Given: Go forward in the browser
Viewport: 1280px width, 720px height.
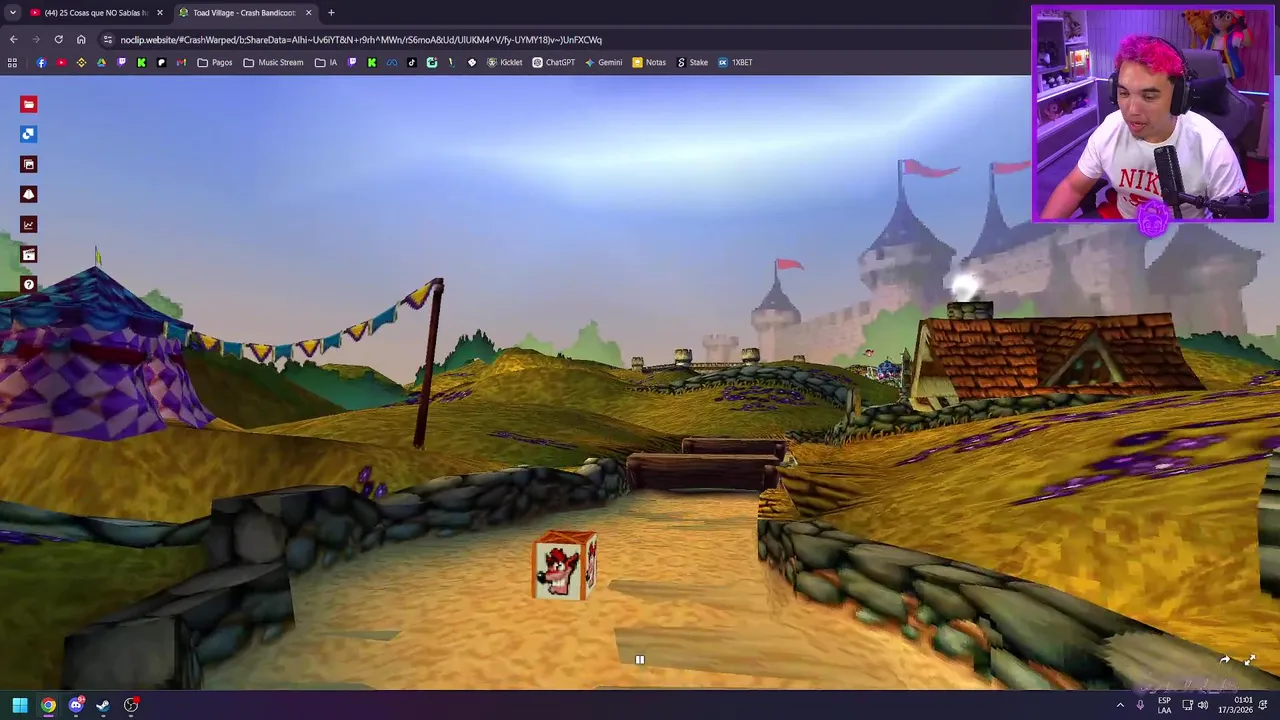Looking at the screenshot, I should (36, 40).
